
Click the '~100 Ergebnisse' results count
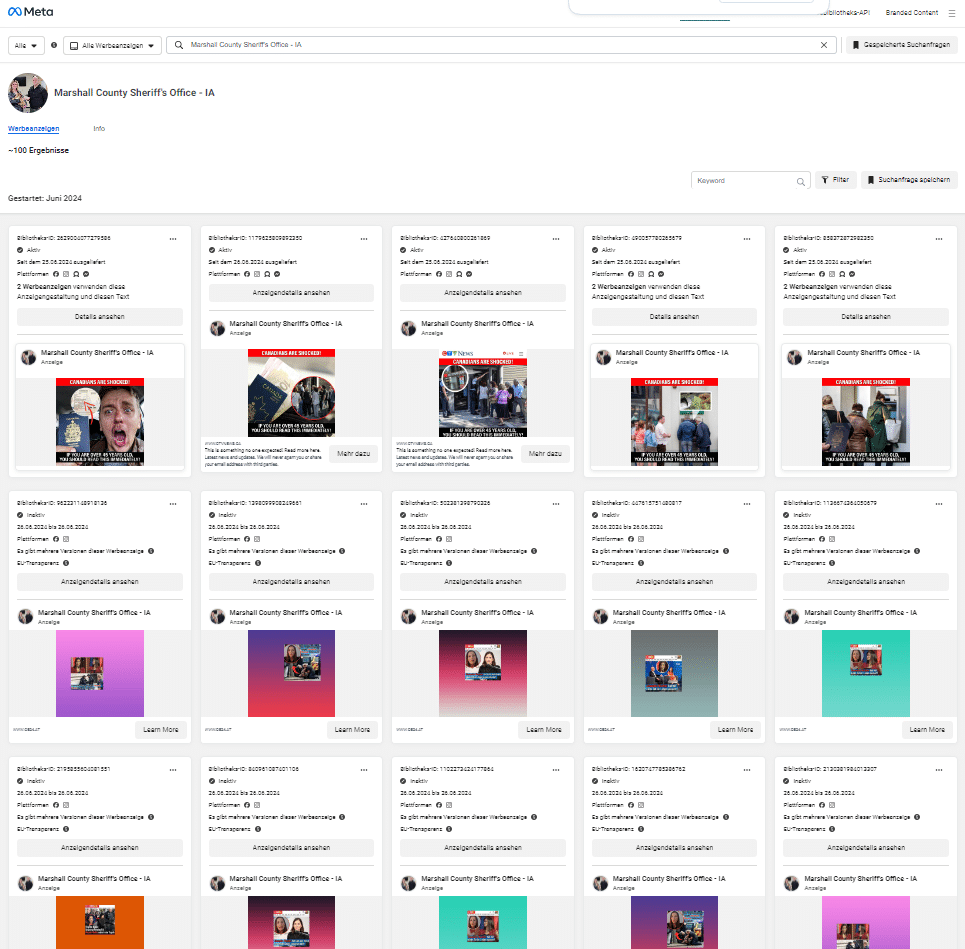38,151
